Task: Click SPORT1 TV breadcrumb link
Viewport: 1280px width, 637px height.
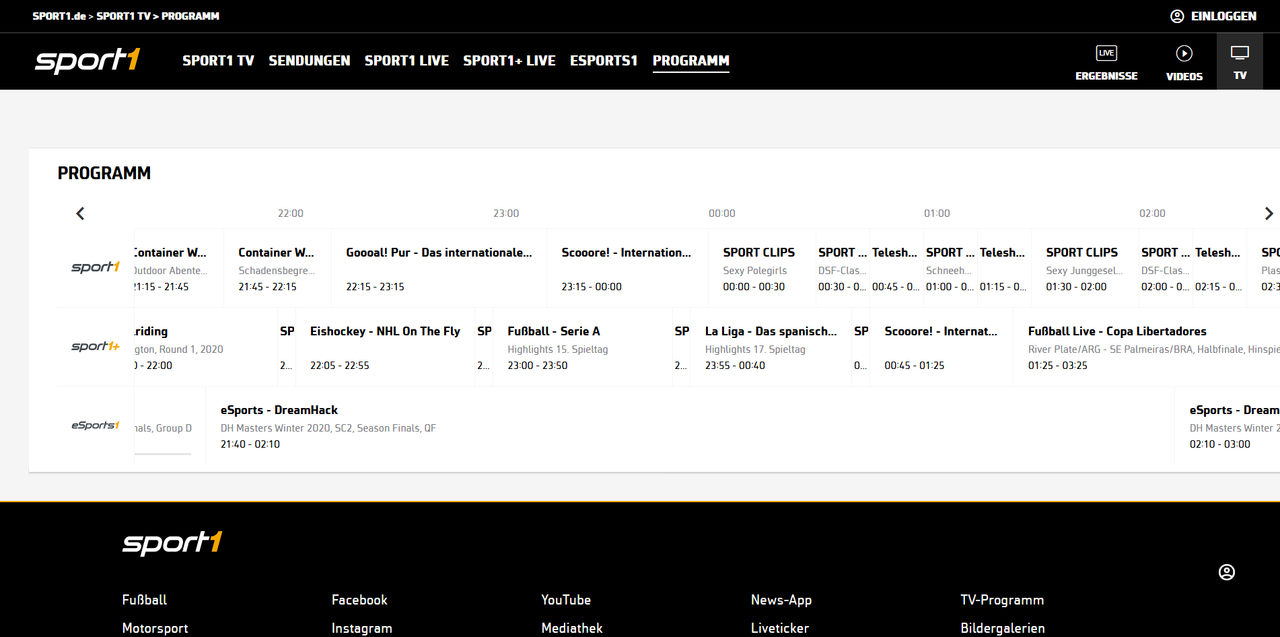Action: tap(125, 16)
